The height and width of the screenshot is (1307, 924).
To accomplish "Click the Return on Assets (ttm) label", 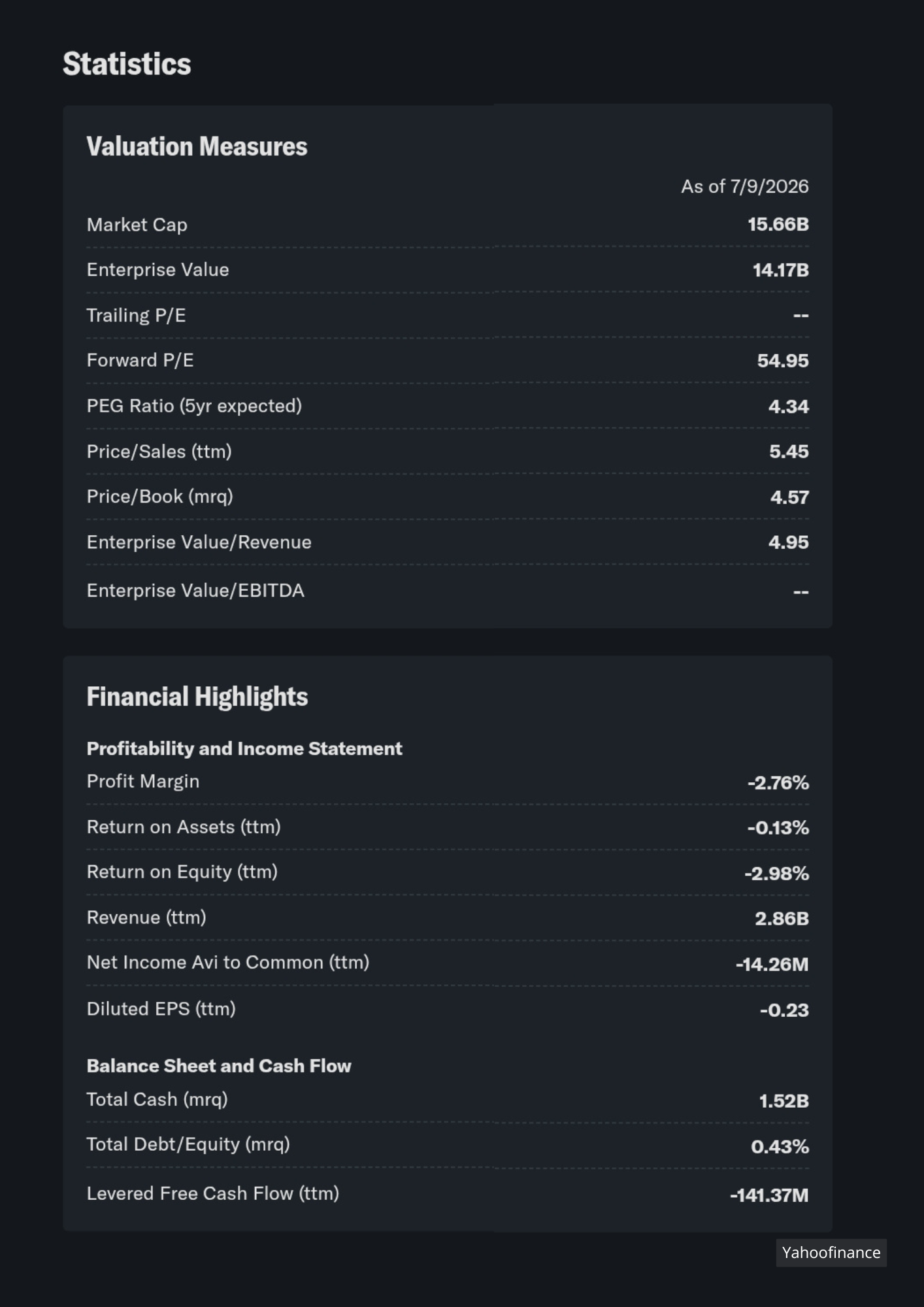I will click(184, 827).
